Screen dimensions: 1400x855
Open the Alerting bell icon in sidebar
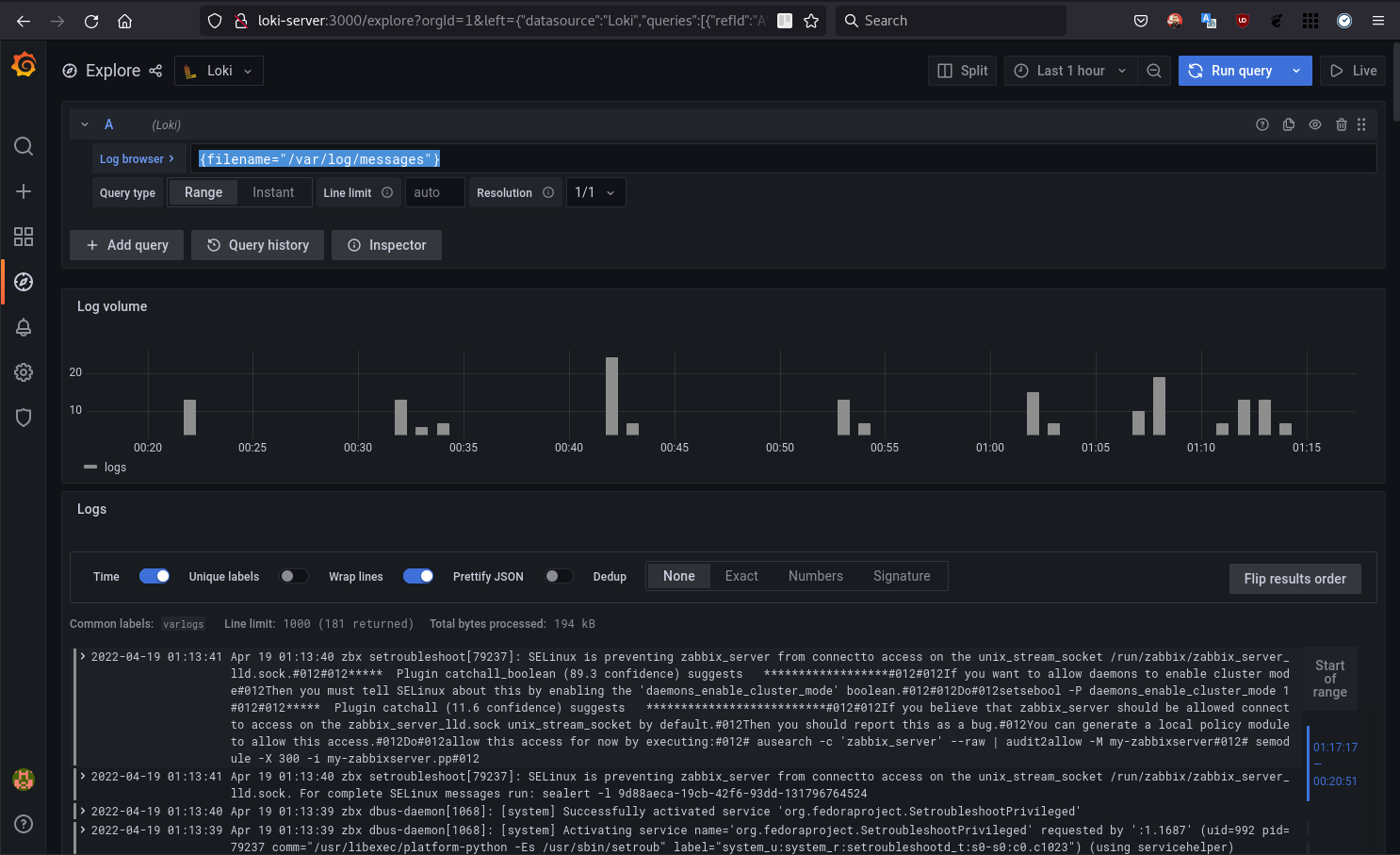coord(24,327)
